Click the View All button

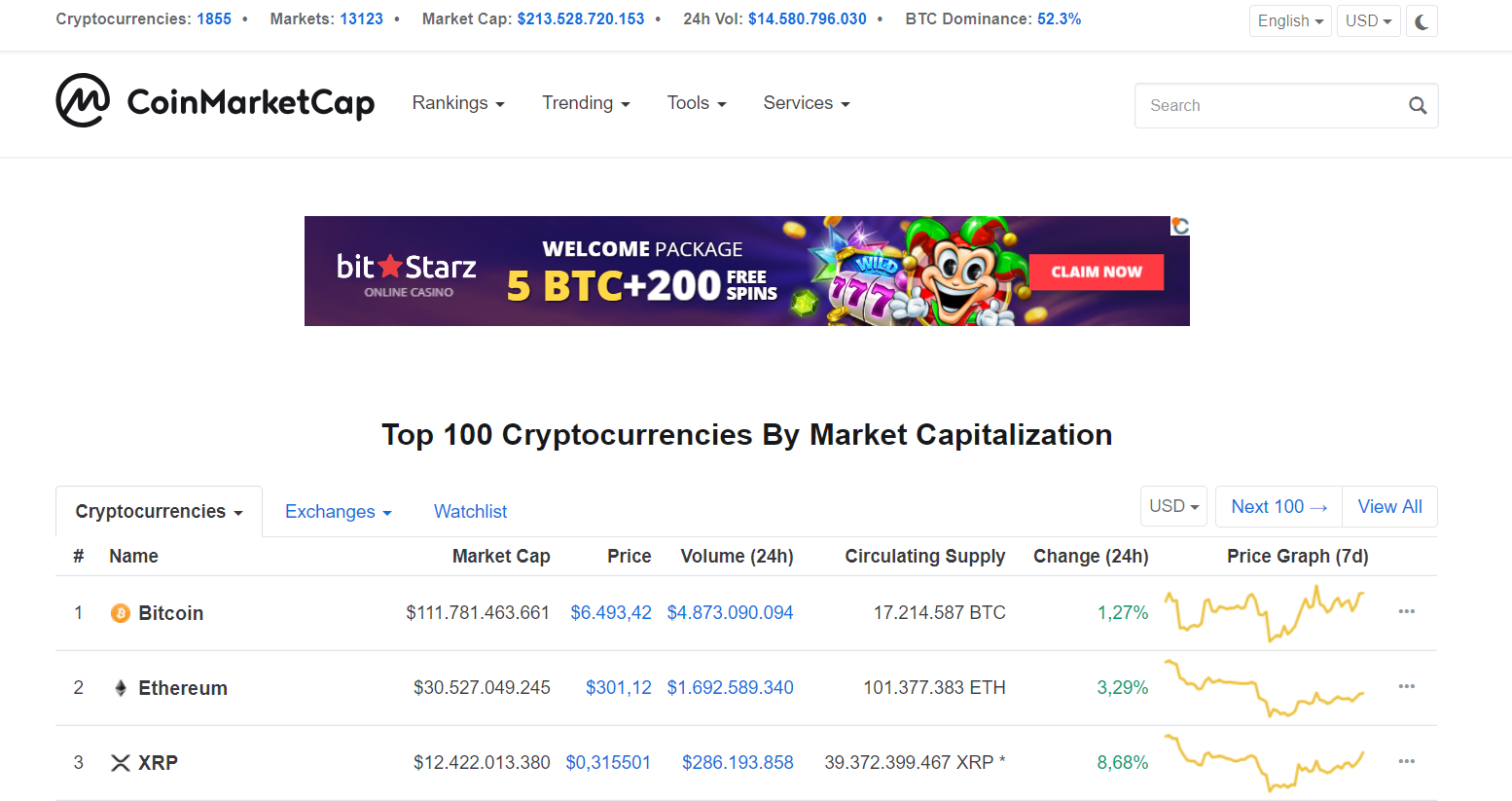(1389, 507)
